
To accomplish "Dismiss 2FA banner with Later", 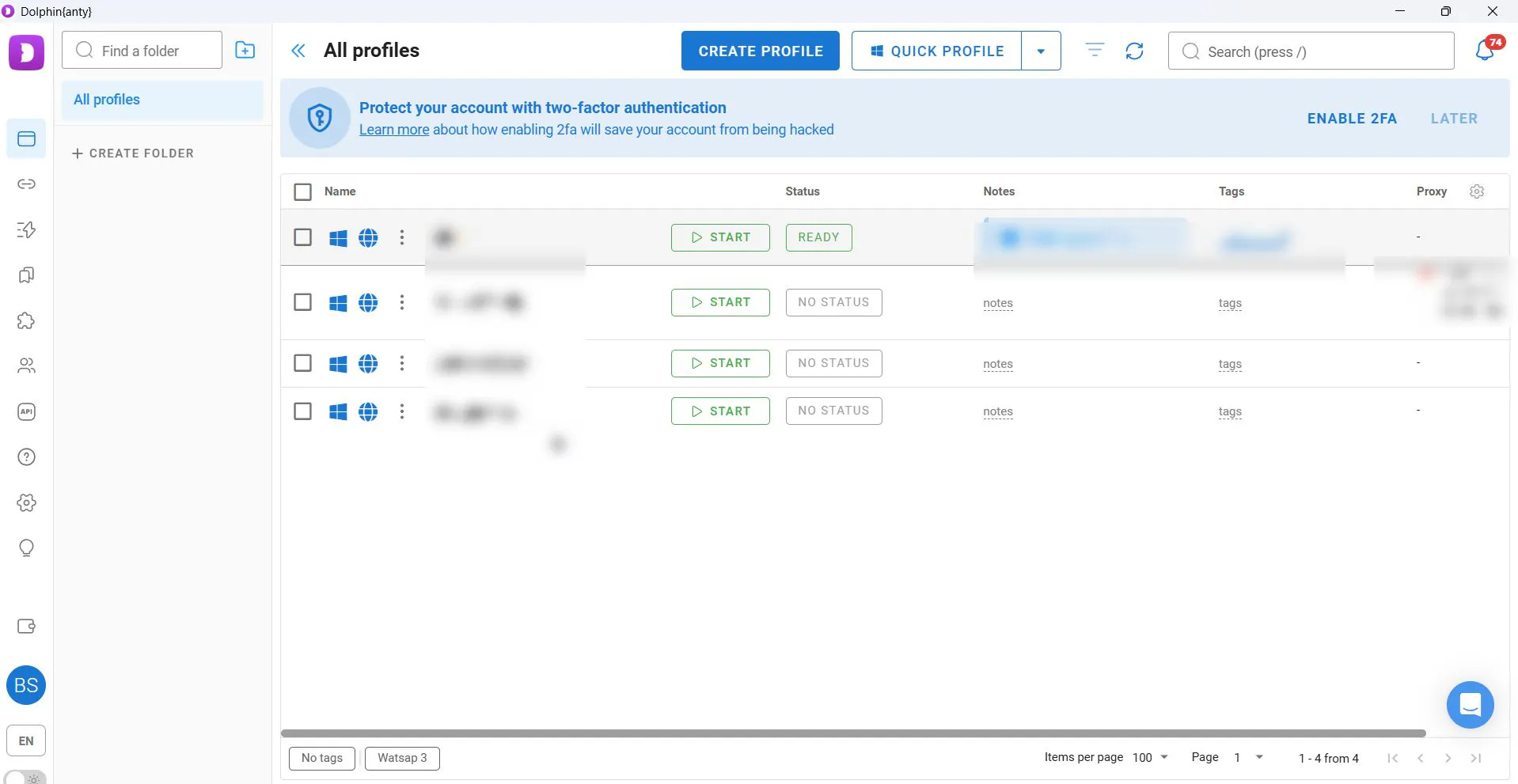I will pyautogui.click(x=1454, y=118).
